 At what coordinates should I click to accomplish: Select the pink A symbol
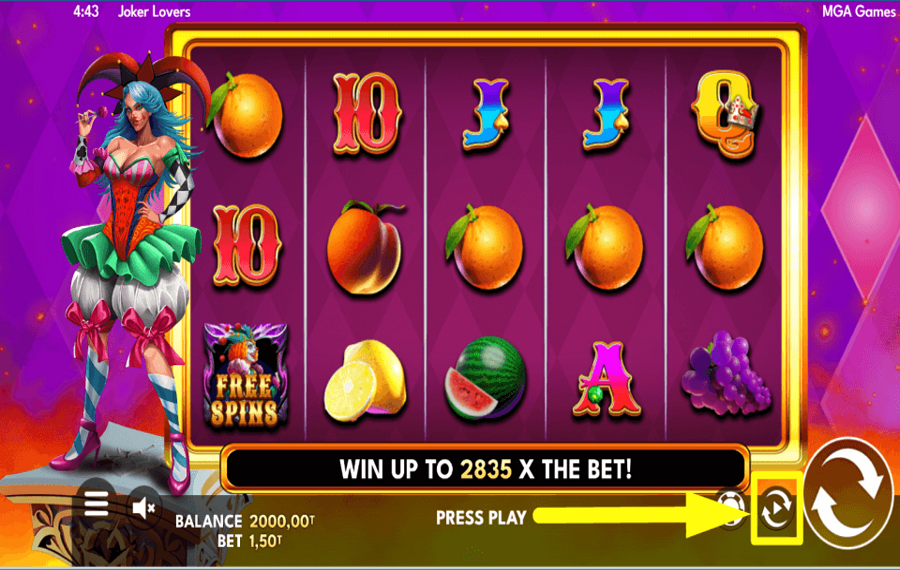[x=607, y=379]
